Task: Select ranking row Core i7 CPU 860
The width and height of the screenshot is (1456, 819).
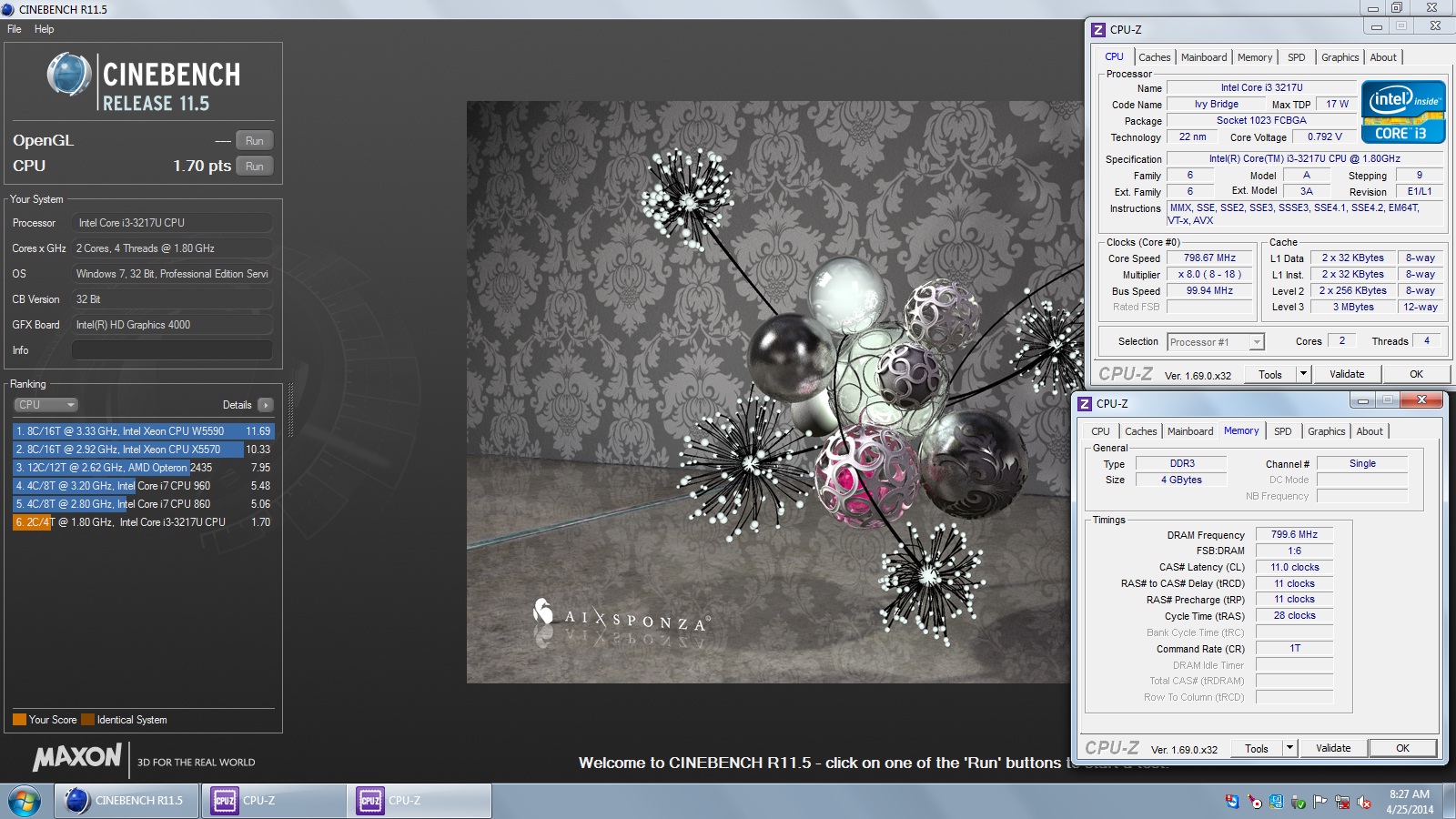Action: (144, 504)
